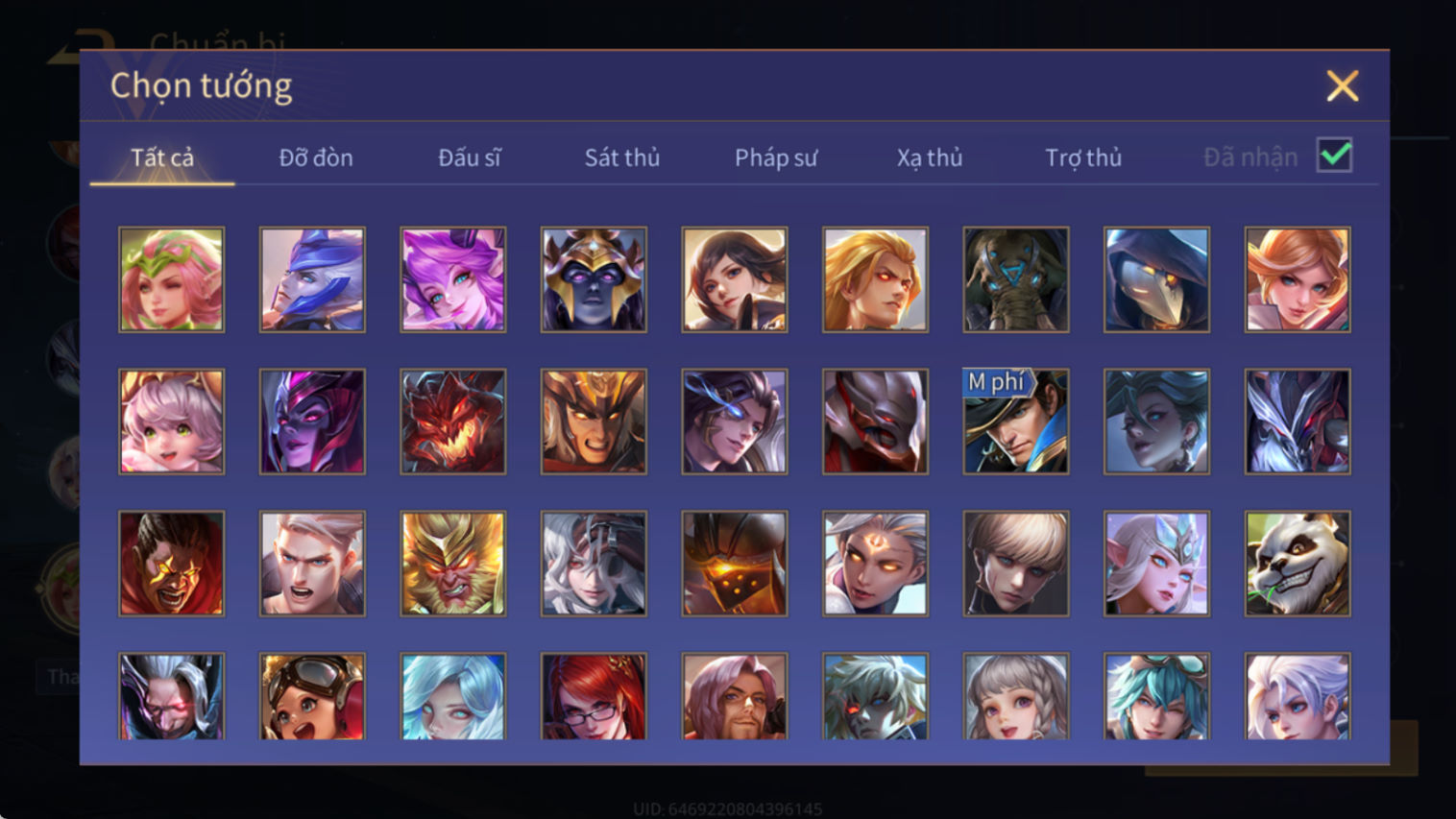Choose the hooded plague-mask hero
Image resolution: width=1456 pixels, height=819 pixels.
coord(1156,279)
